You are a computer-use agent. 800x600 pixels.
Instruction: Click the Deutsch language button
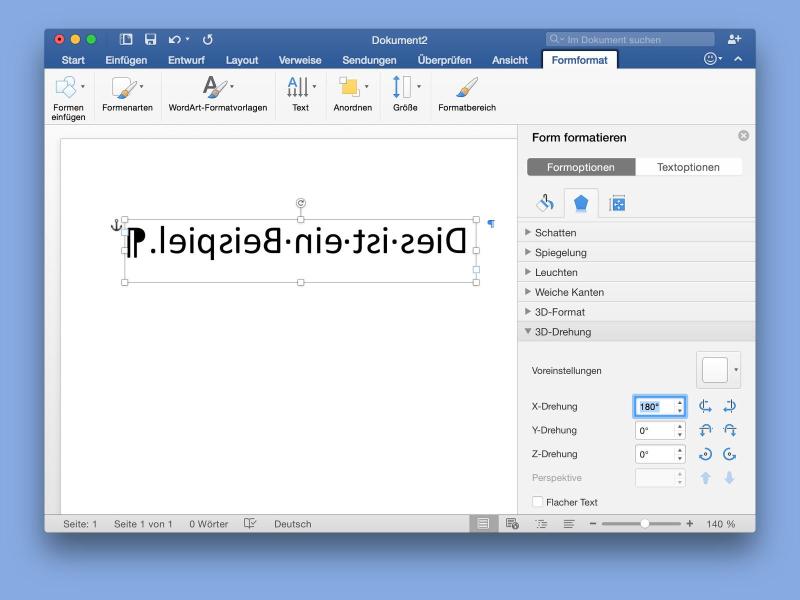[x=292, y=524]
